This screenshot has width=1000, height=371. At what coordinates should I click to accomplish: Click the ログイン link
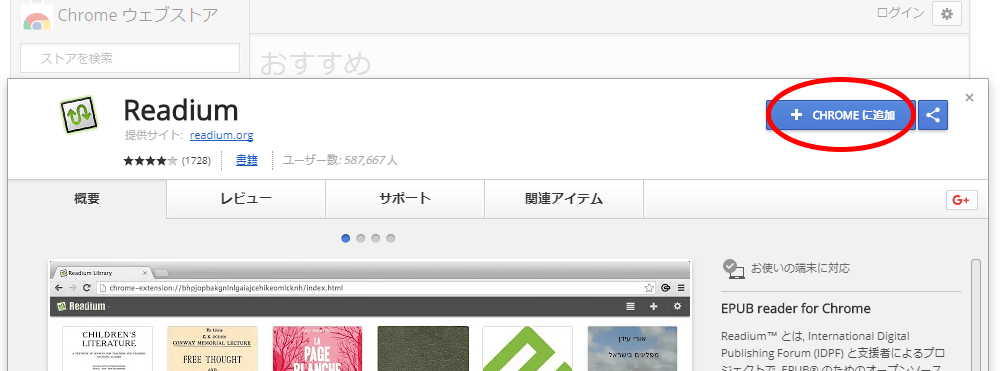[901, 13]
